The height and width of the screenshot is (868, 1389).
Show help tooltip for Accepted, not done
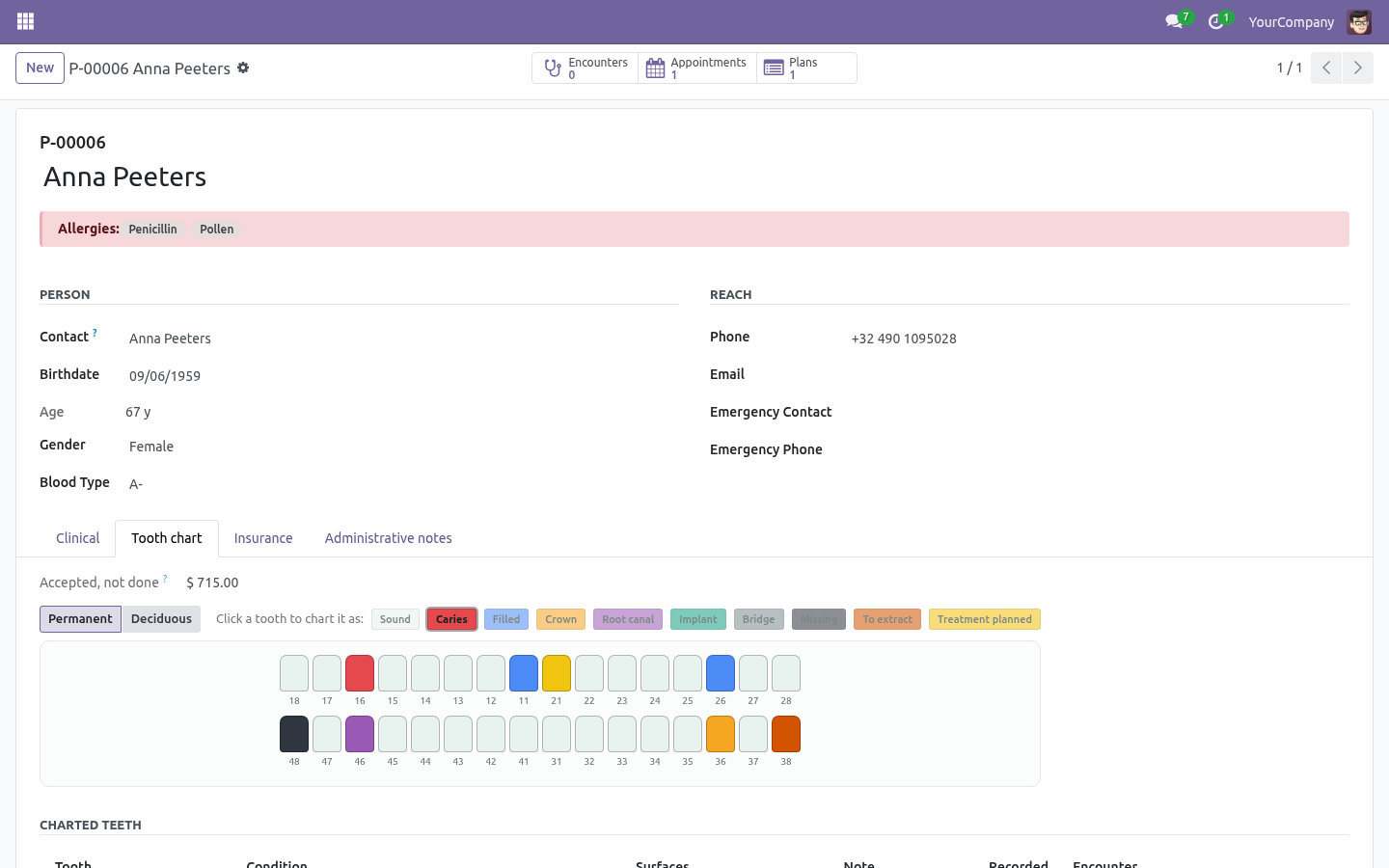click(x=165, y=579)
